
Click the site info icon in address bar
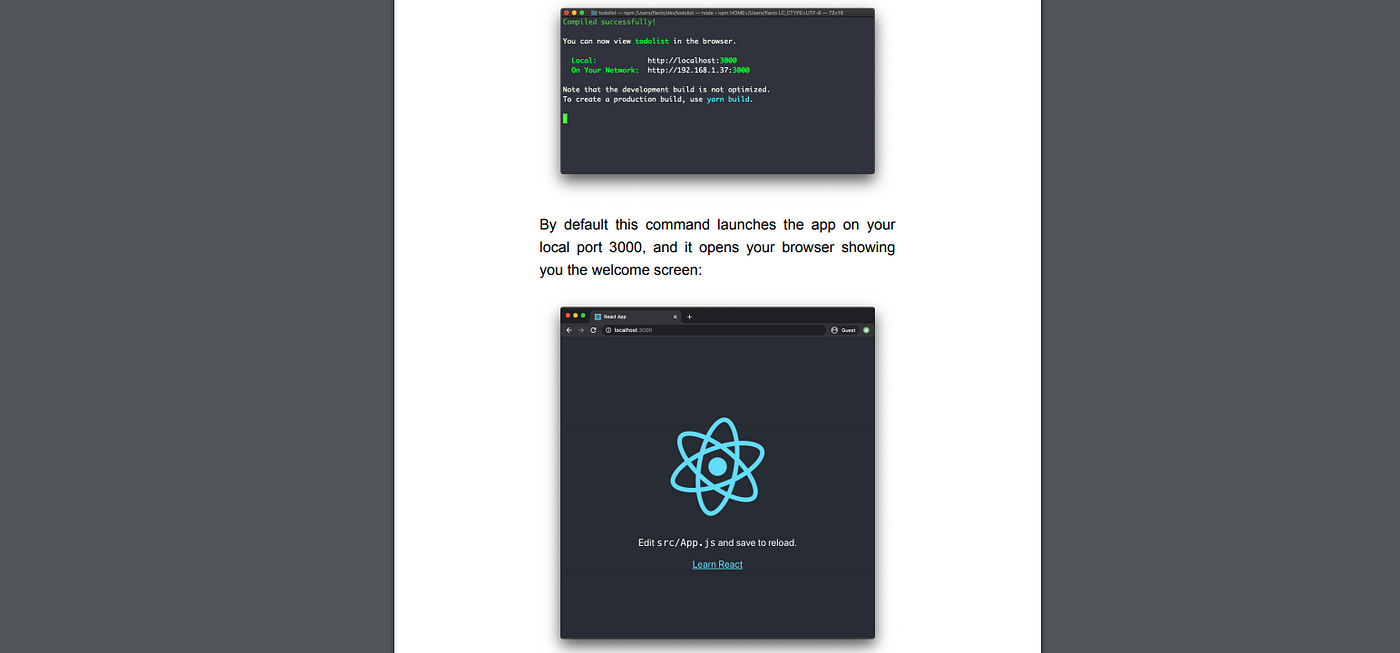609,330
